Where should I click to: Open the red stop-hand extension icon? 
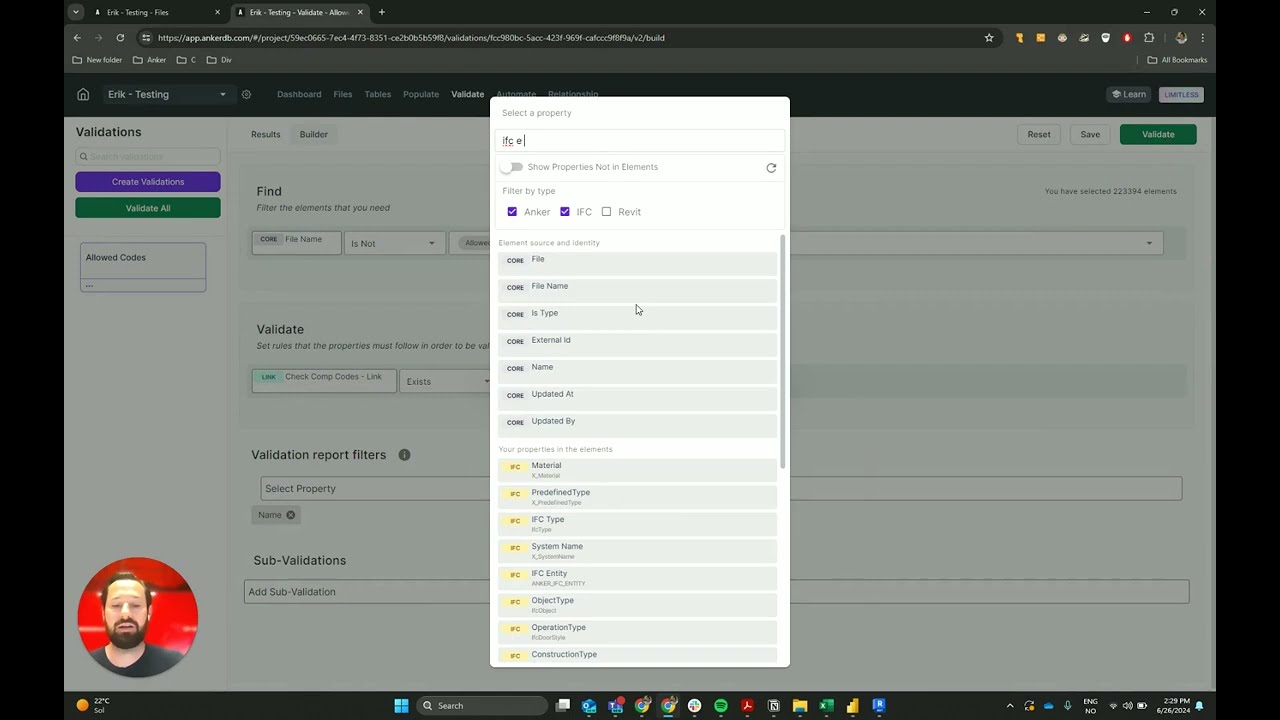tap(1127, 38)
